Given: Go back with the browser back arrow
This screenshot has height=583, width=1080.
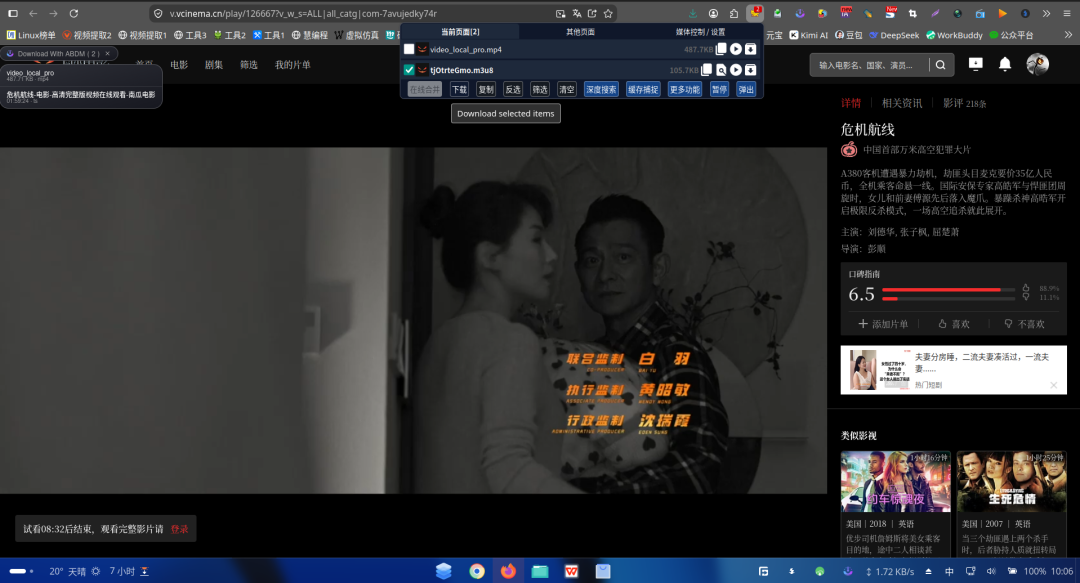Looking at the screenshot, I should click(x=33, y=13).
